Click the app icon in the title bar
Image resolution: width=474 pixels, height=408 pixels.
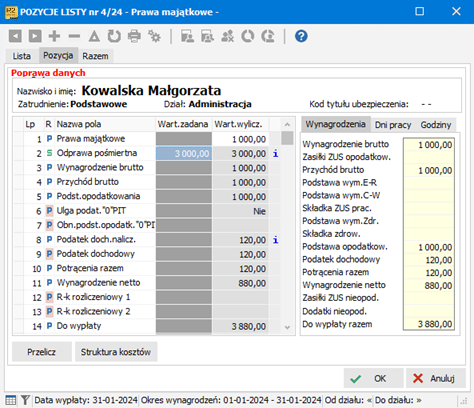click(x=11, y=12)
